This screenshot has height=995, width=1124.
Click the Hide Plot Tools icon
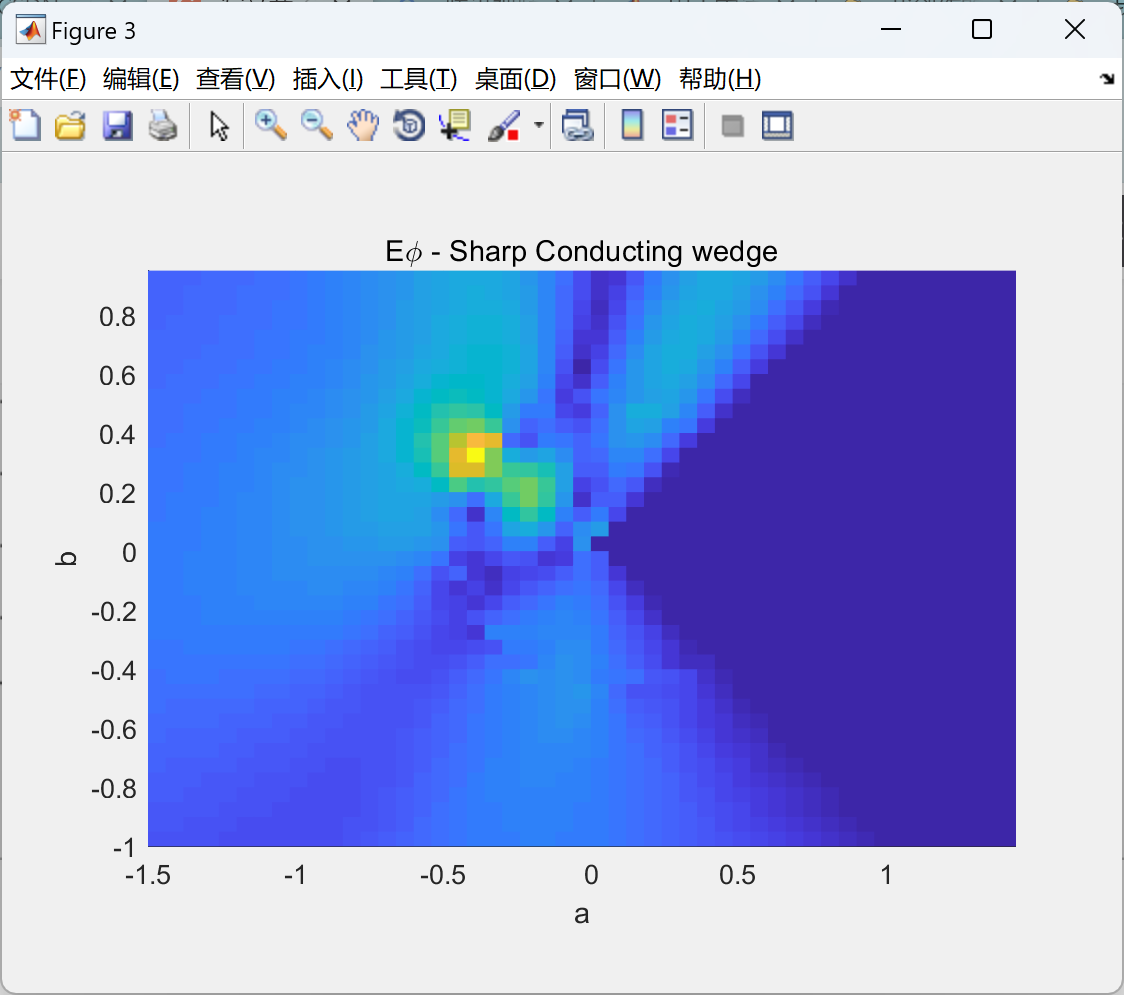click(x=732, y=126)
